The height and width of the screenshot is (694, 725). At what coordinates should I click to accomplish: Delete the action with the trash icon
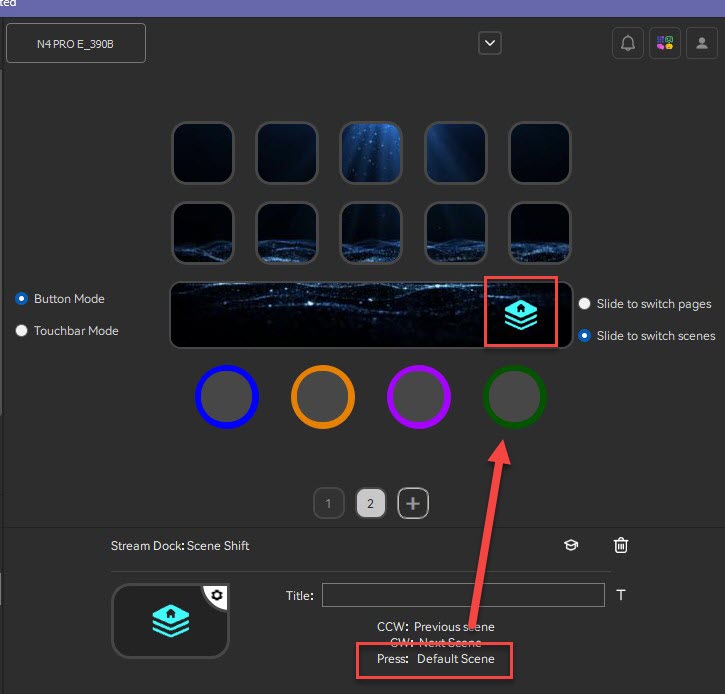click(x=621, y=545)
